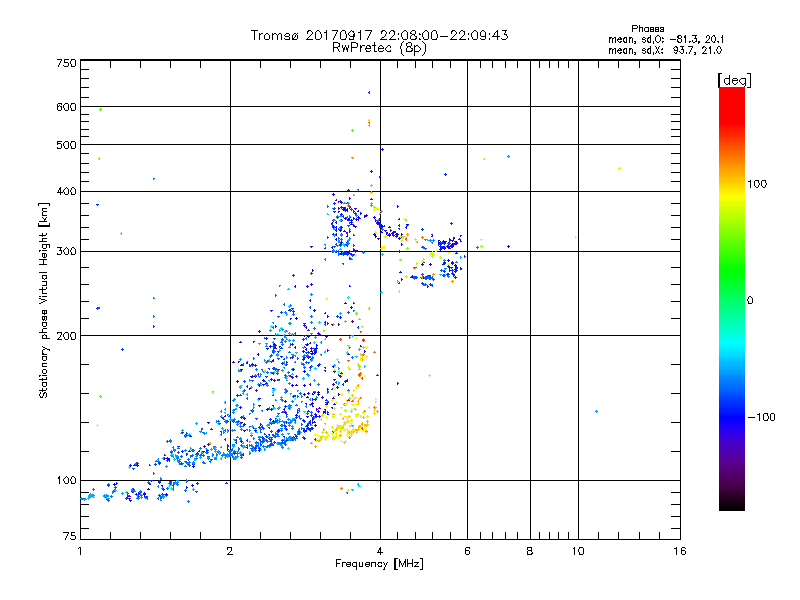This screenshot has width=800, height=600.
Task: Click the "RwPretec (8p)" subtitle
Action: [379, 48]
